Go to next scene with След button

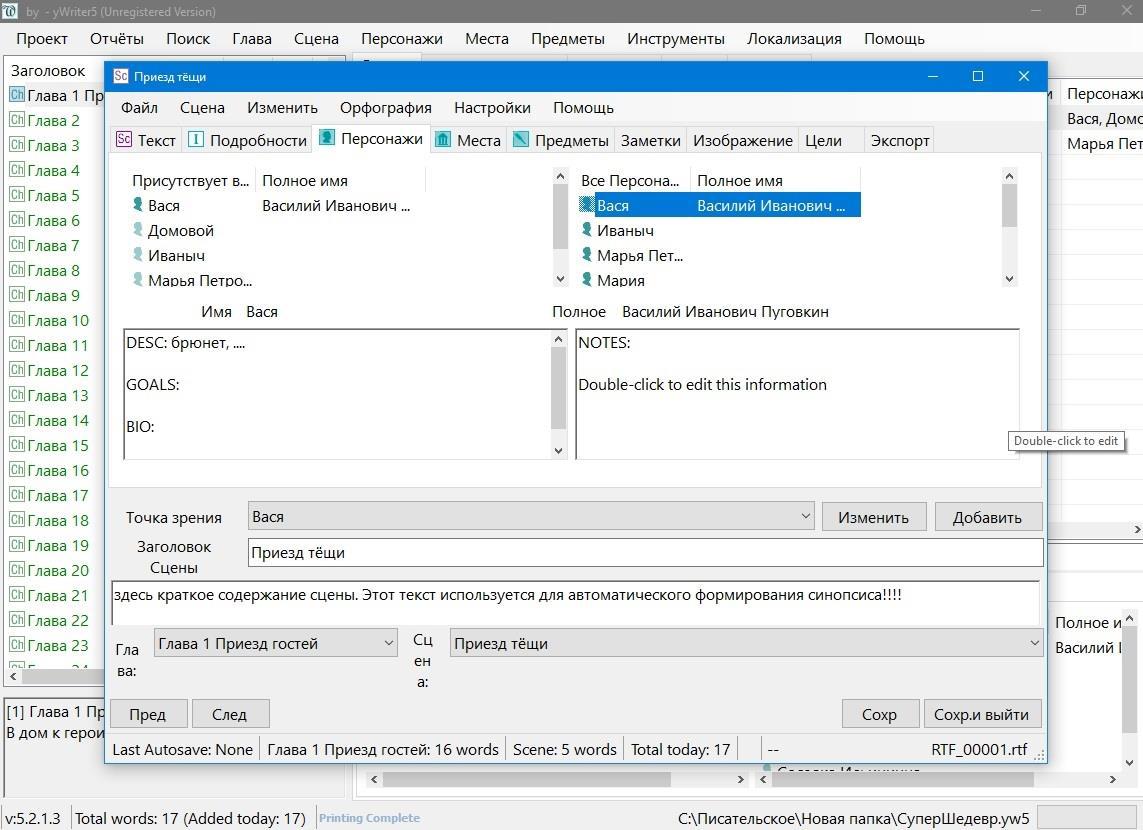229,714
